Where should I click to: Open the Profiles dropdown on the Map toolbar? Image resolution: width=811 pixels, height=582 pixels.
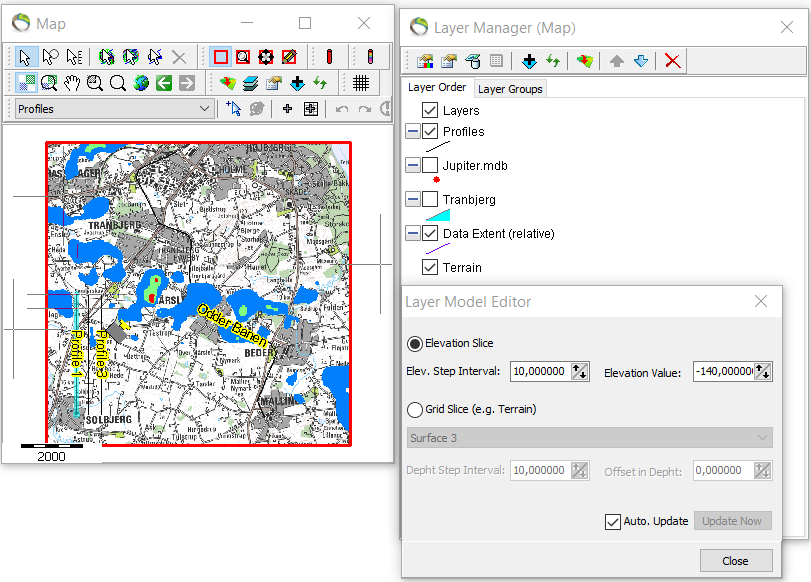click(x=205, y=108)
